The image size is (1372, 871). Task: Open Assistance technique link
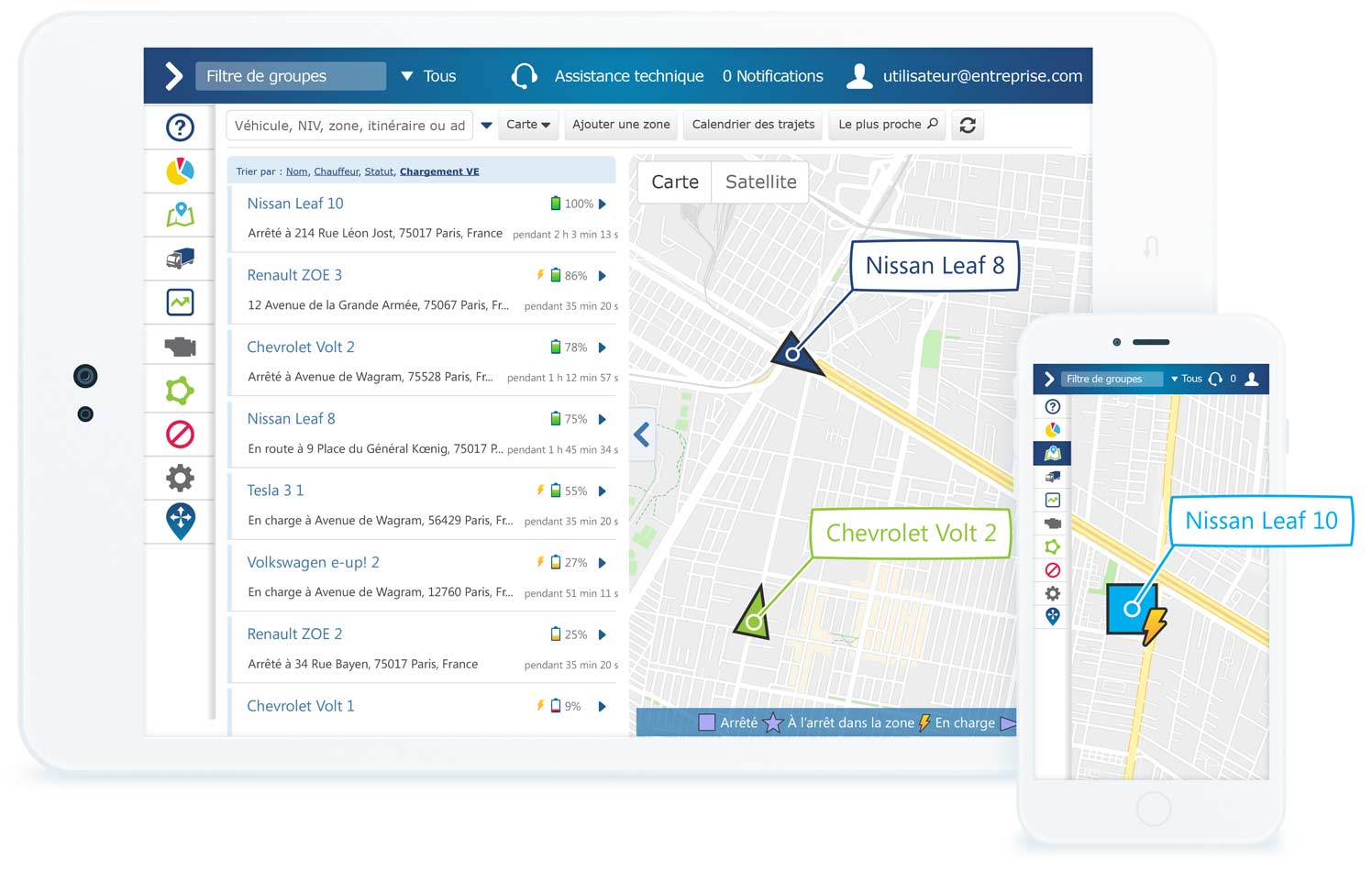pyautogui.click(x=629, y=76)
